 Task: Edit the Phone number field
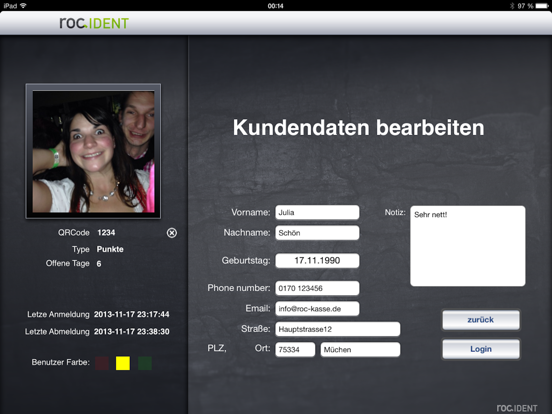click(x=317, y=288)
